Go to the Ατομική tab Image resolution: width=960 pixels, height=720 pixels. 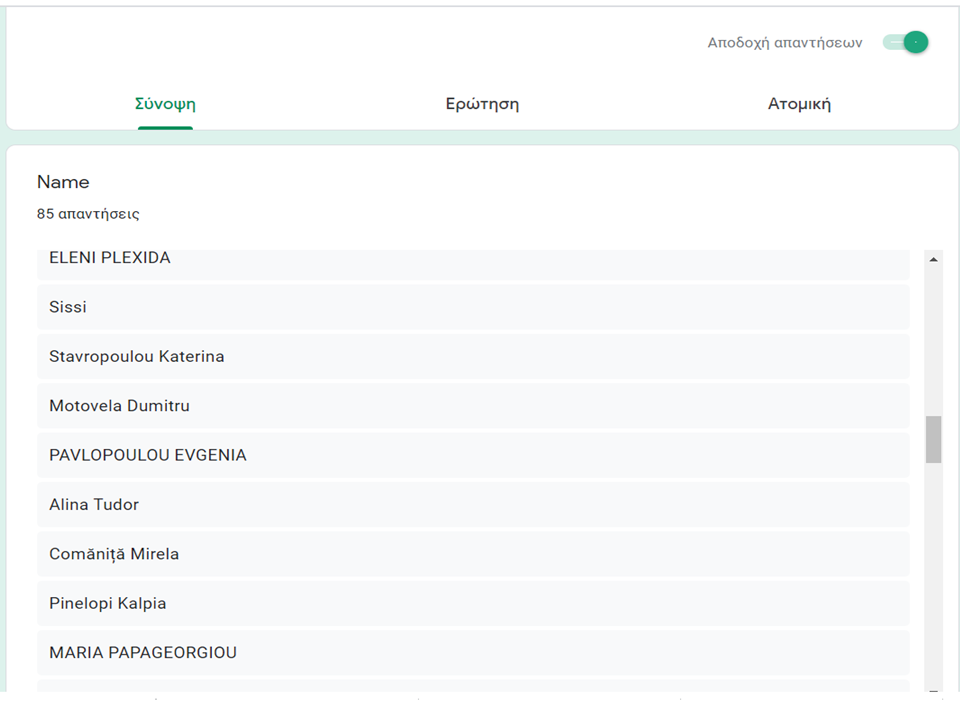click(x=799, y=104)
